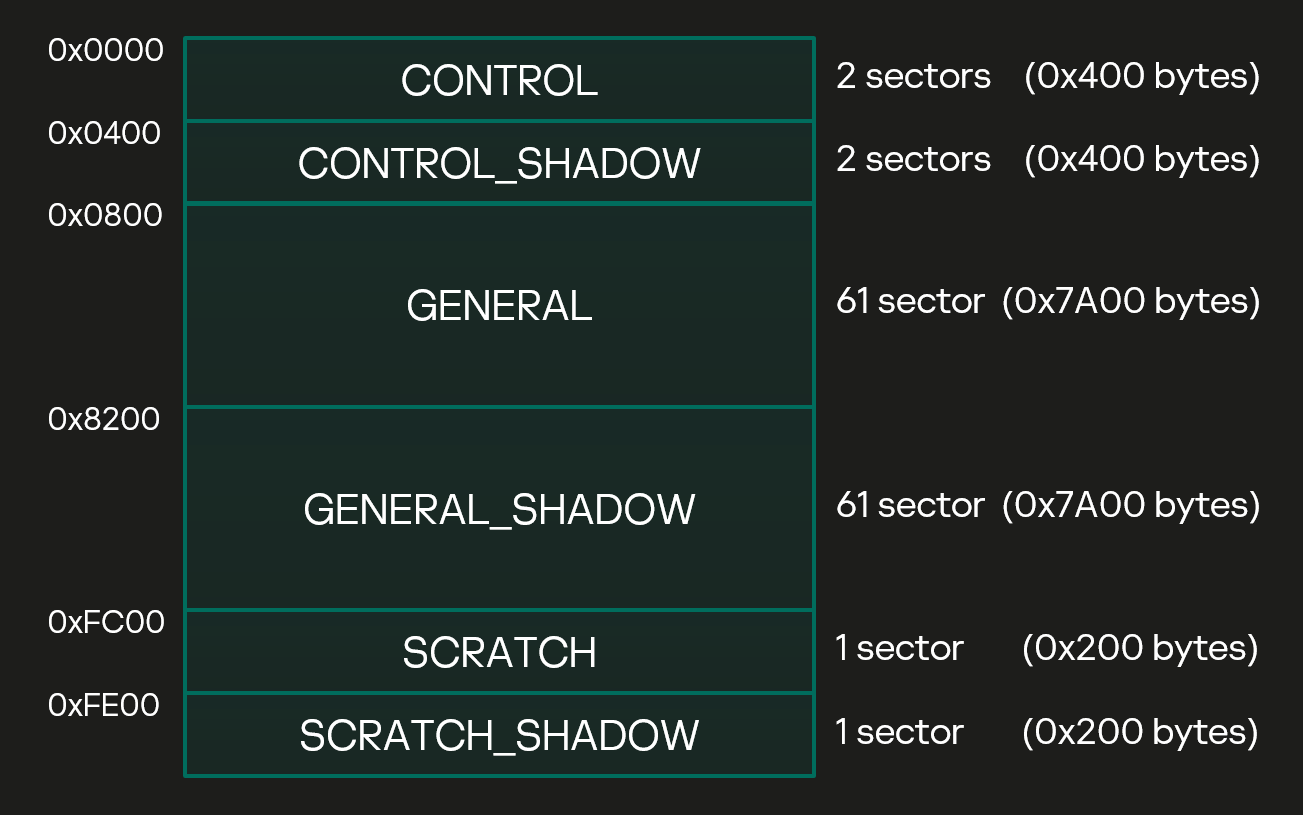Click "(0x7A00 bytes)" beside the GENERAL block
The width and height of the screenshot is (1303, 815).
(1131, 301)
